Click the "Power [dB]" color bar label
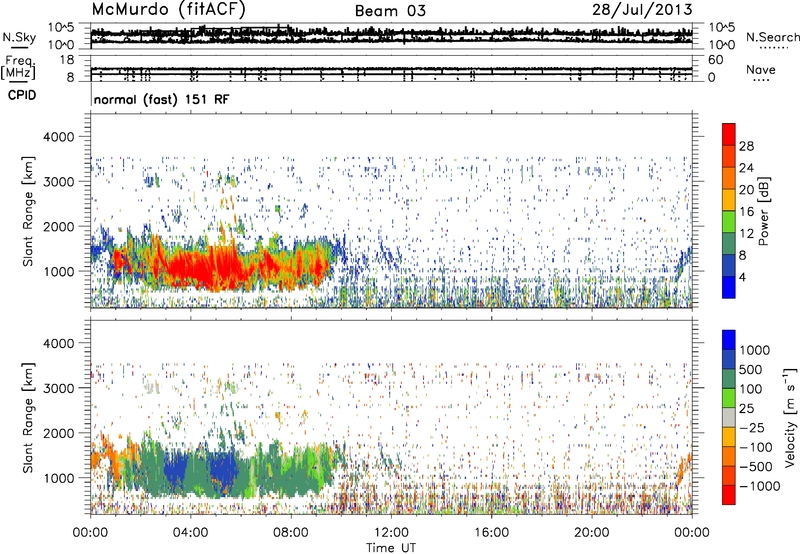The height and width of the screenshot is (554, 800). coord(763,211)
